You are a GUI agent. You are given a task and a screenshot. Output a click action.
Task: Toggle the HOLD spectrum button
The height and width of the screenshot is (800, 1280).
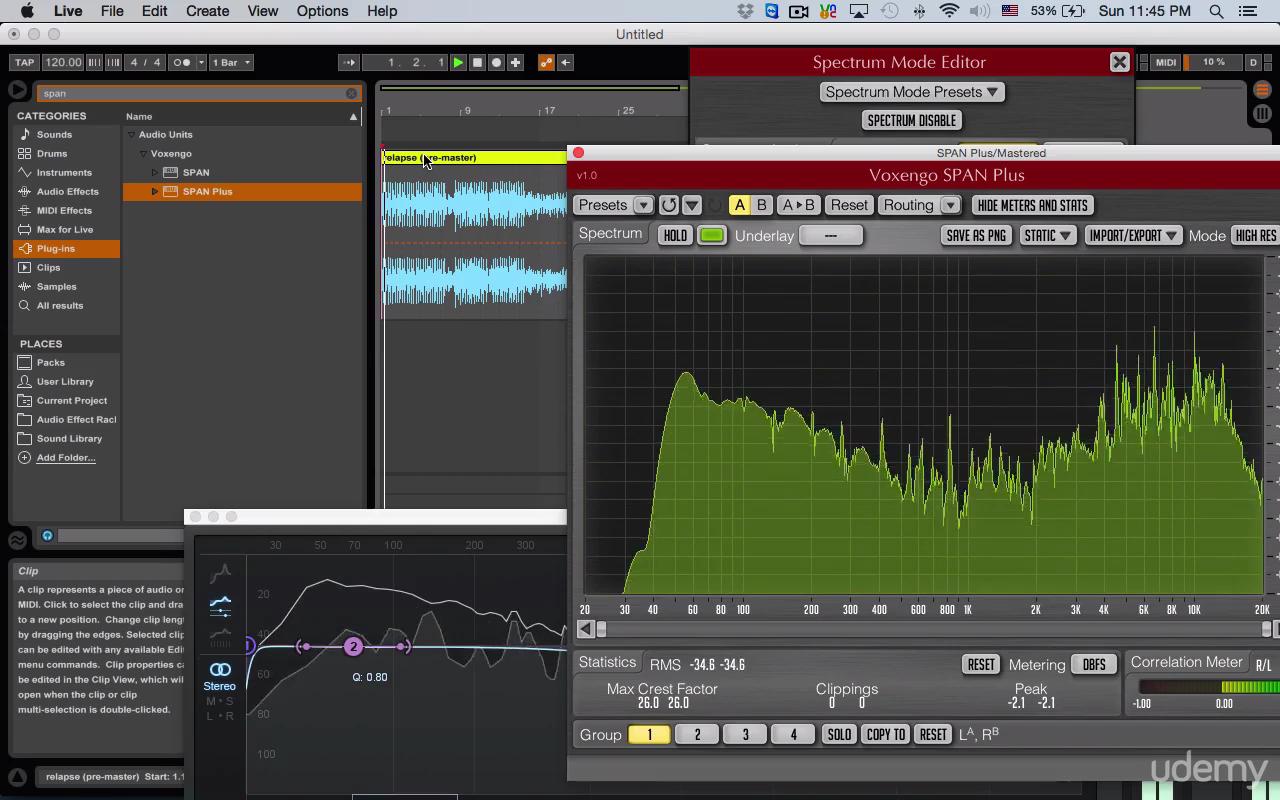tap(675, 236)
